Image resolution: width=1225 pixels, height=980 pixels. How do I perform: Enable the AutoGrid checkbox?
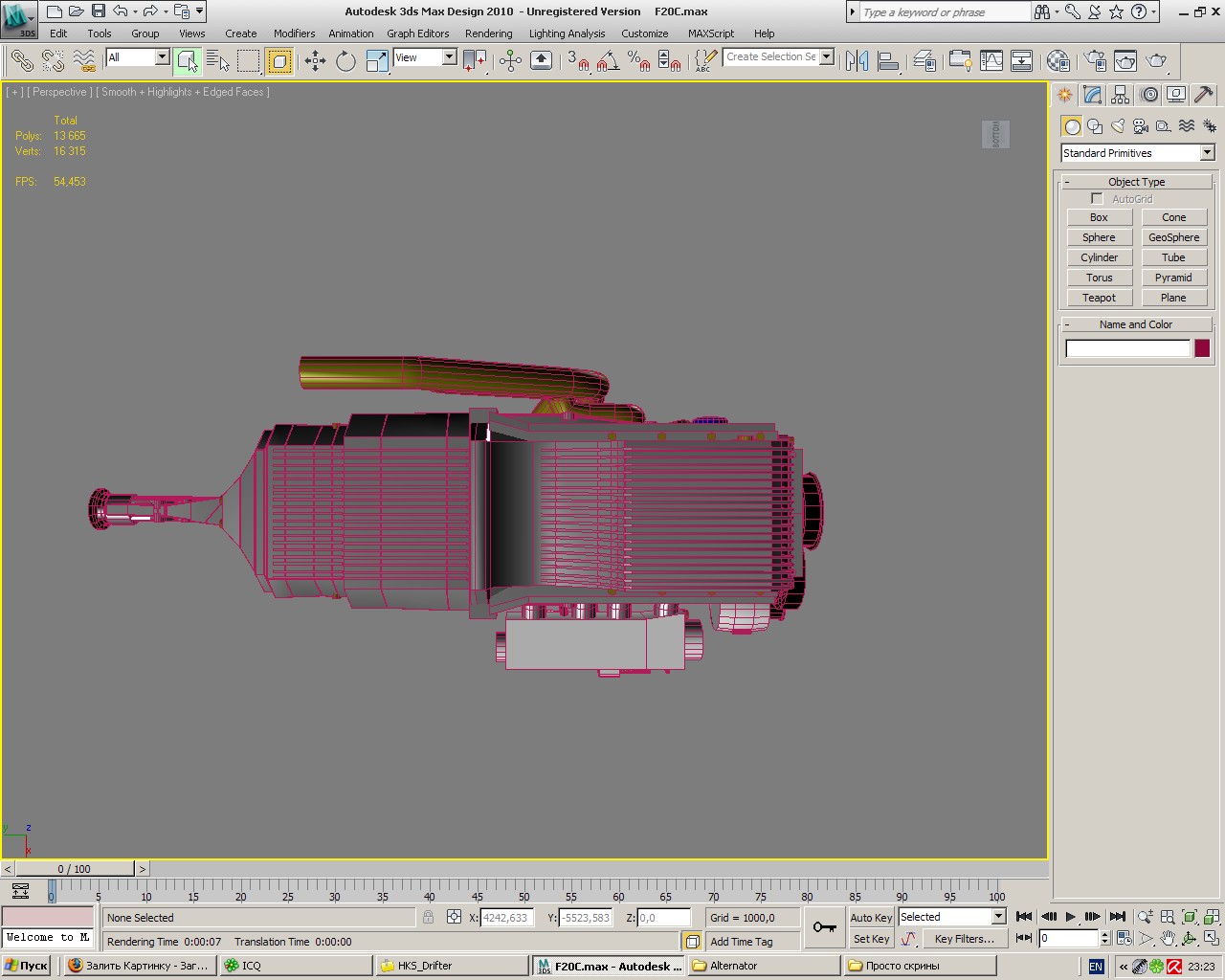1097,199
